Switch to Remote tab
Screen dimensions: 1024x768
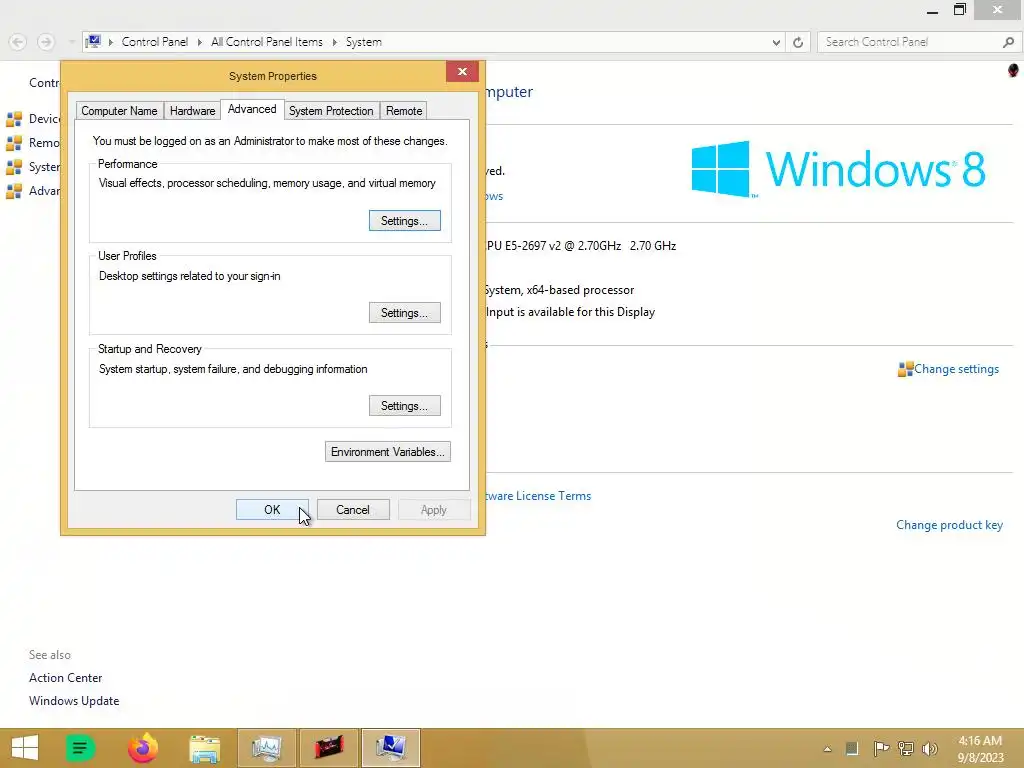click(x=404, y=111)
